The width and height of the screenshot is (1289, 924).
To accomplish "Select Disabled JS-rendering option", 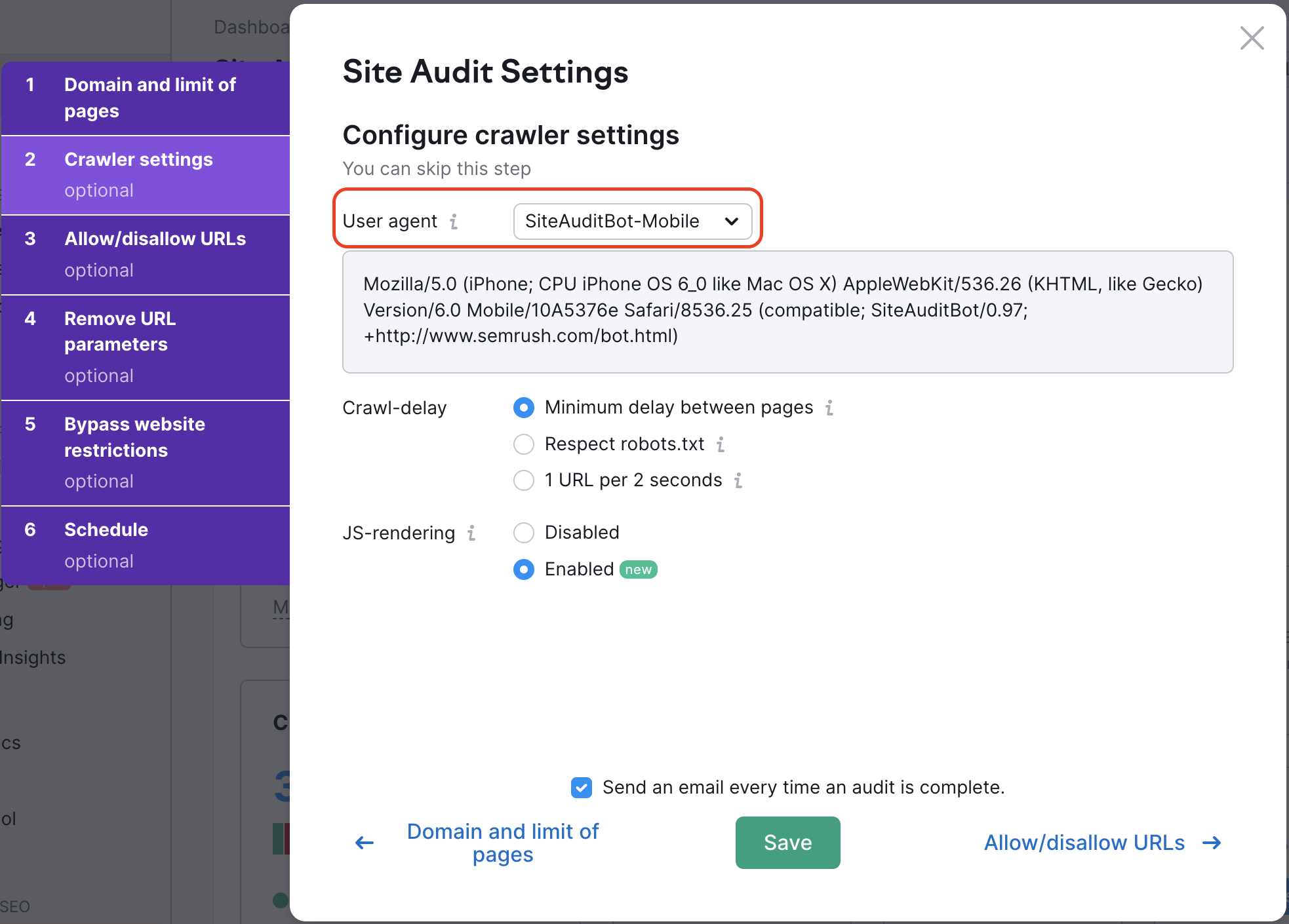I will click(x=524, y=533).
